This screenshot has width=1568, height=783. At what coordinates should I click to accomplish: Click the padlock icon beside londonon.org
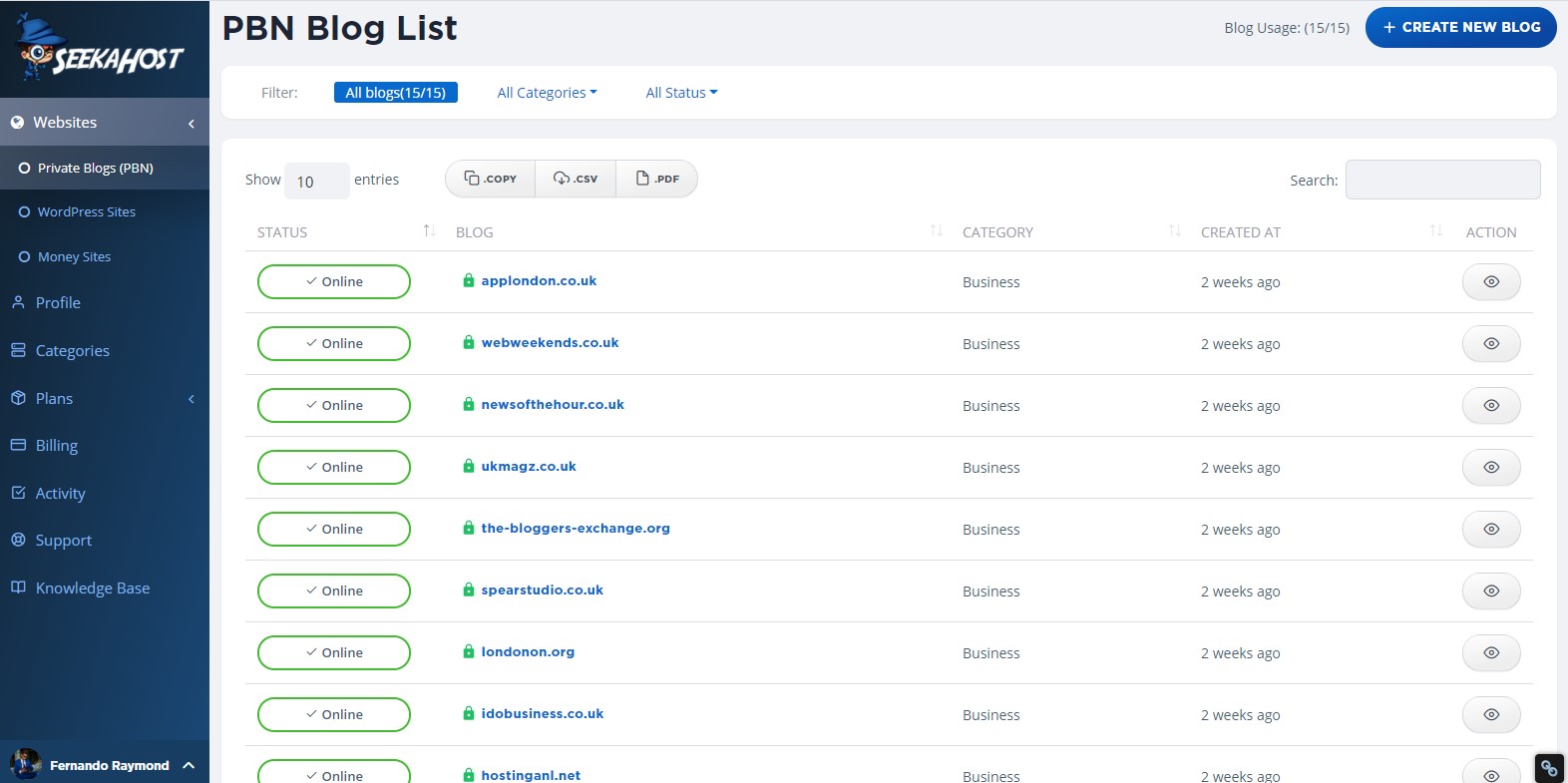pyautogui.click(x=469, y=651)
